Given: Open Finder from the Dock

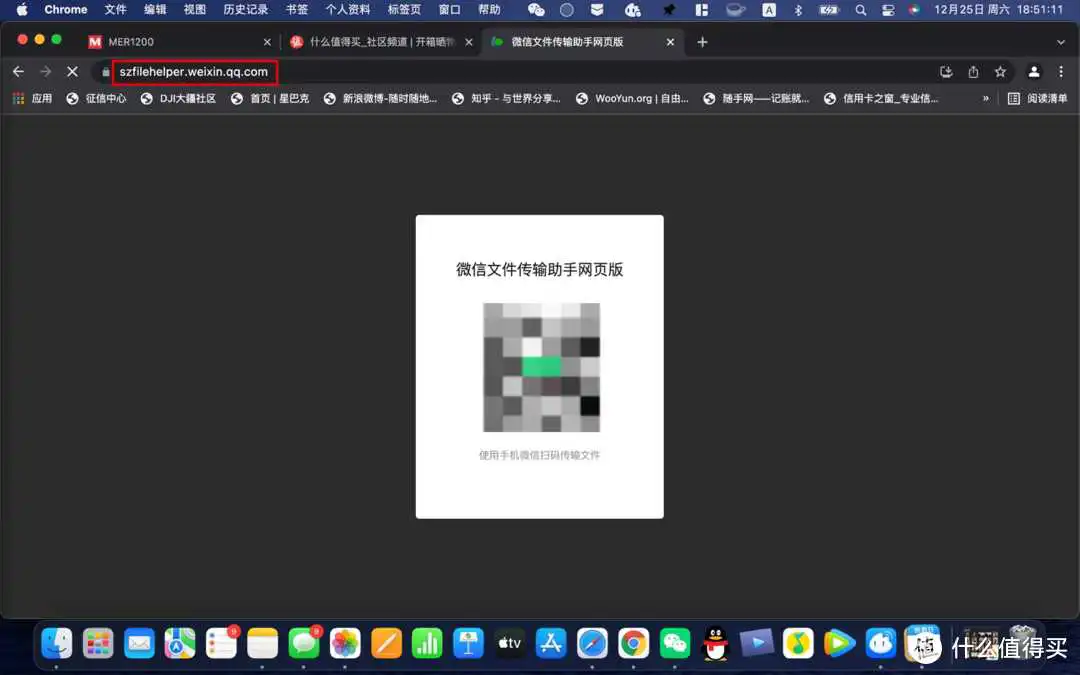Looking at the screenshot, I should [56, 644].
